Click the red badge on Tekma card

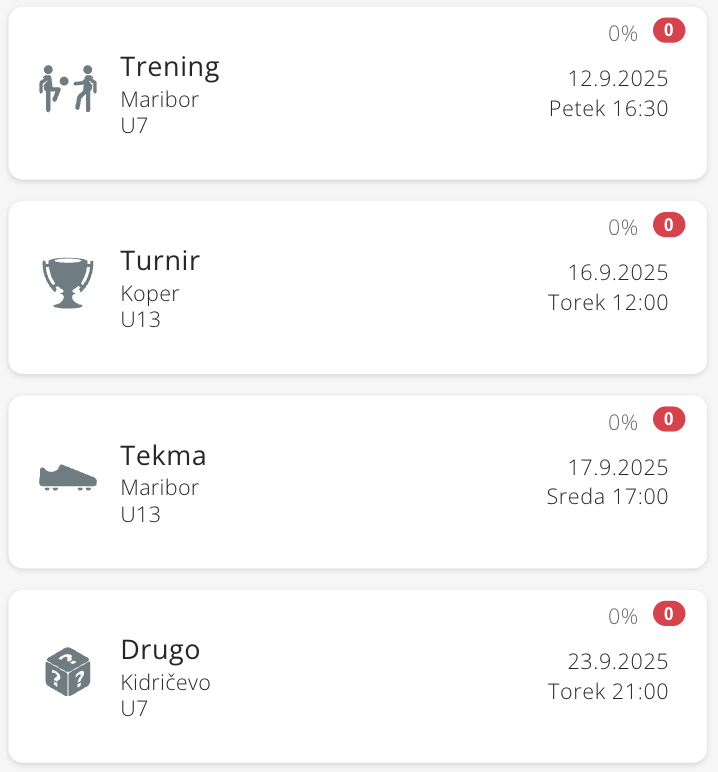click(x=668, y=419)
